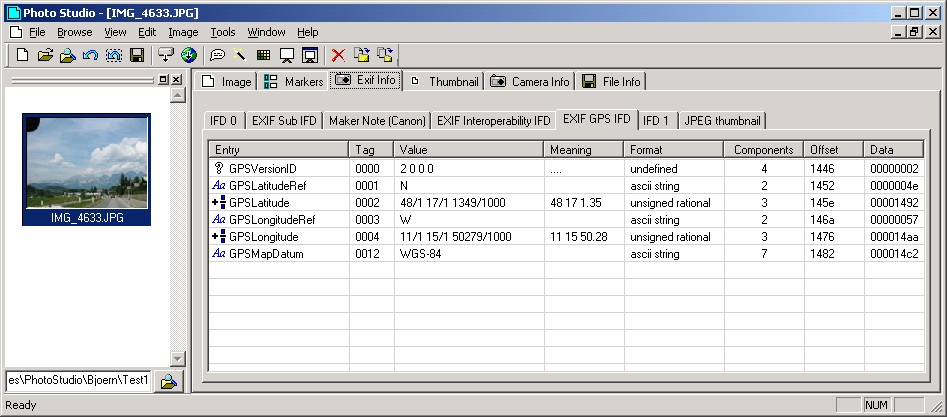Viewport: 947px width, 417px height.
Task: Click the colored thumbnail grid icon
Action: 263,56
